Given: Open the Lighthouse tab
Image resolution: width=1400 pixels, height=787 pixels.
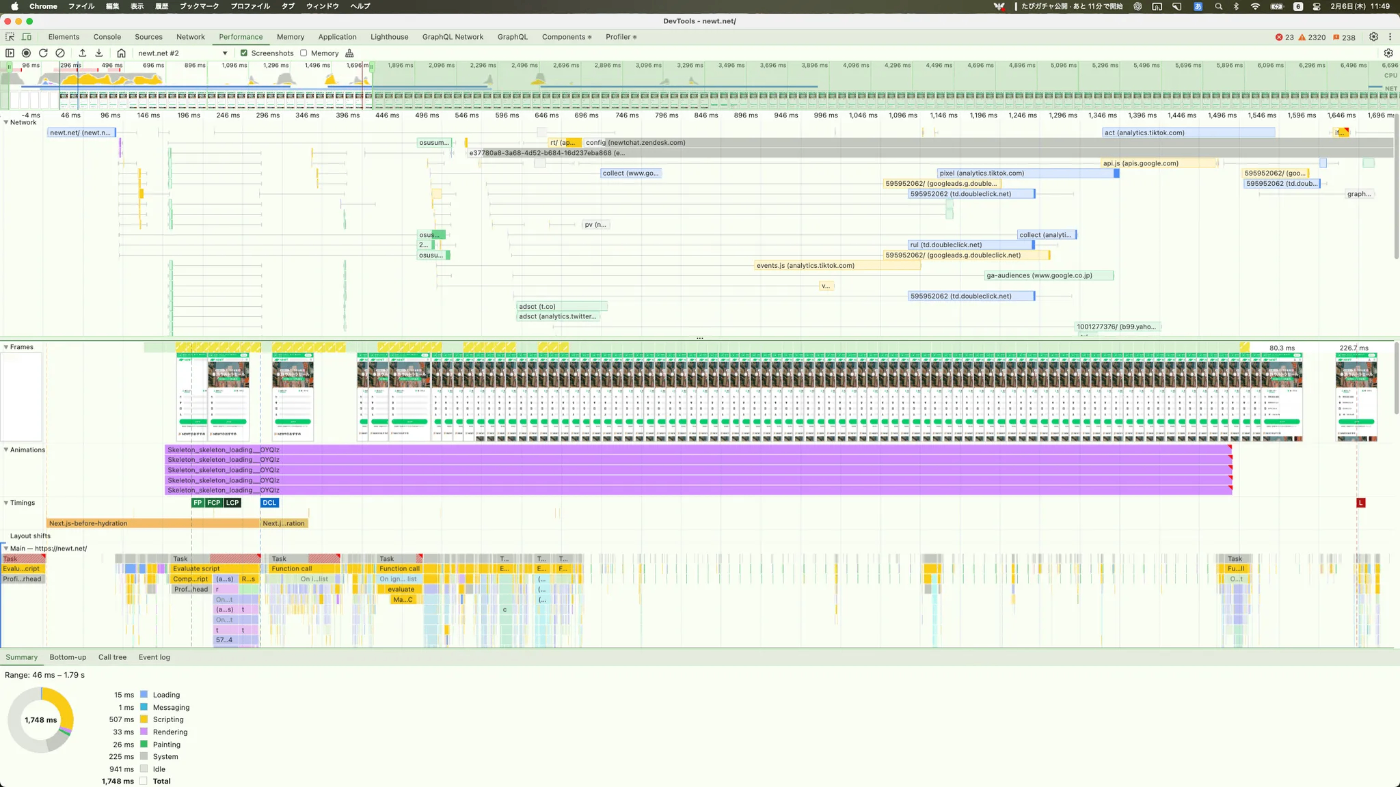Looking at the screenshot, I should pyautogui.click(x=389, y=37).
